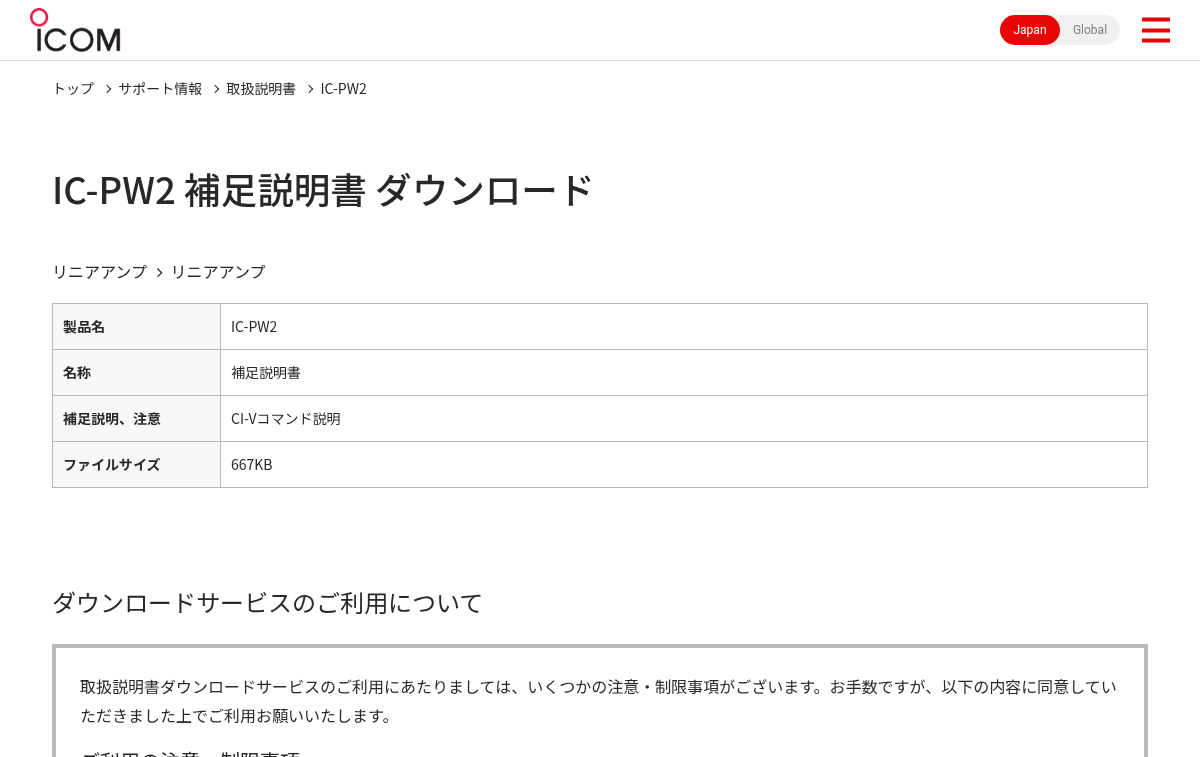Select the ファイルサイズ header cell
This screenshot has height=757, width=1200.
(x=136, y=465)
